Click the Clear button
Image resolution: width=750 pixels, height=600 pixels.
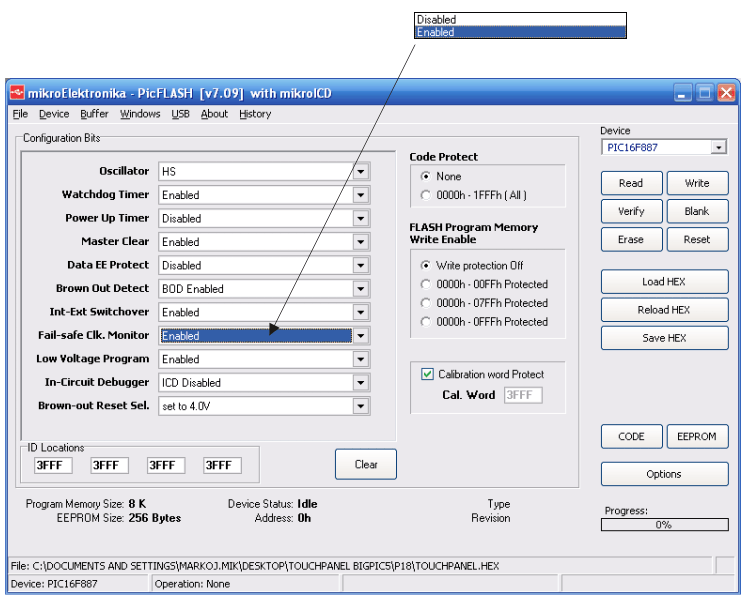[366, 464]
